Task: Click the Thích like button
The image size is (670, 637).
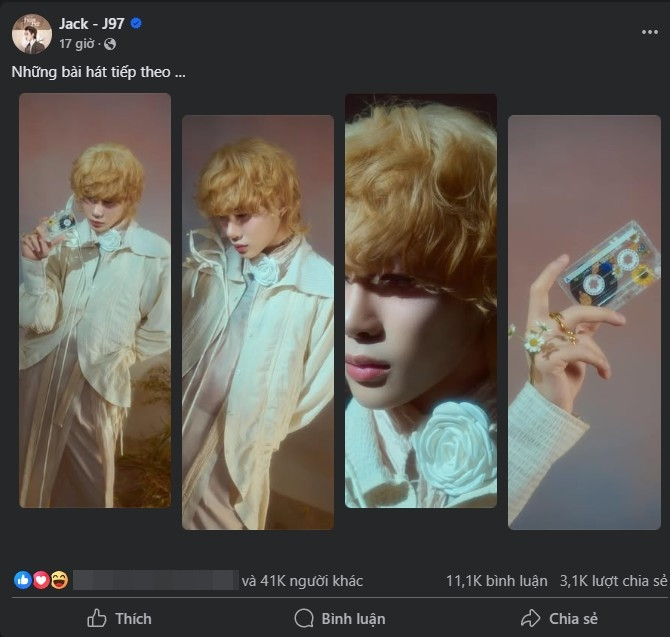Action: pyautogui.click(x=119, y=618)
